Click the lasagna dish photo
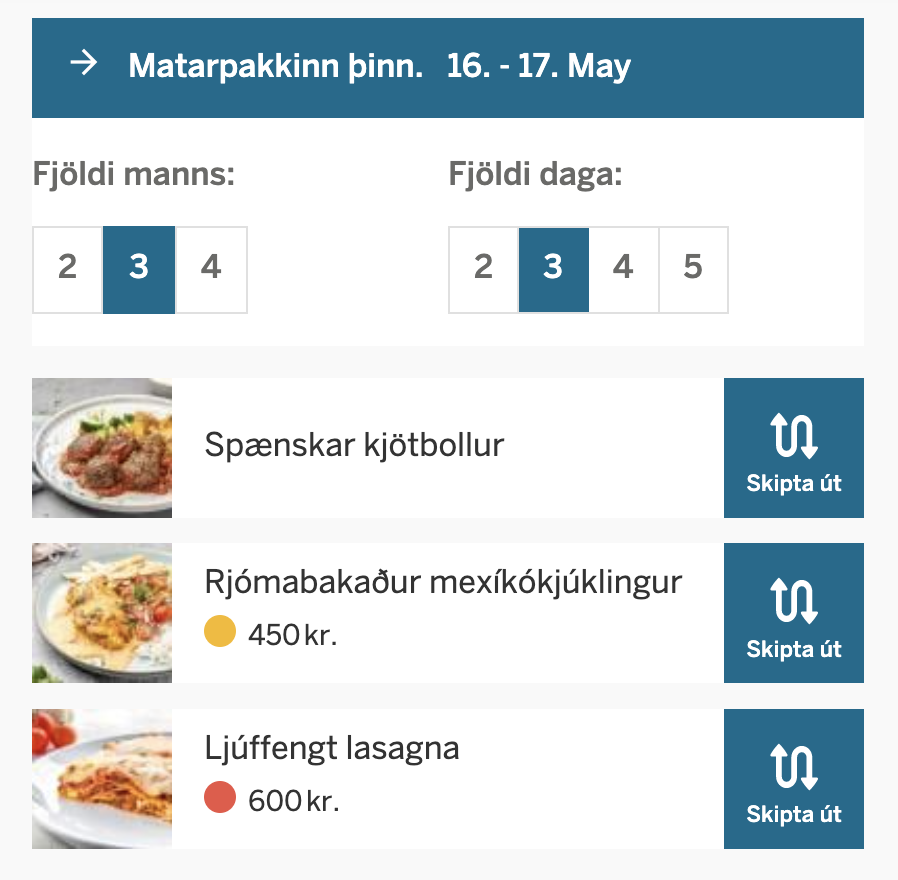 pos(102,779)
